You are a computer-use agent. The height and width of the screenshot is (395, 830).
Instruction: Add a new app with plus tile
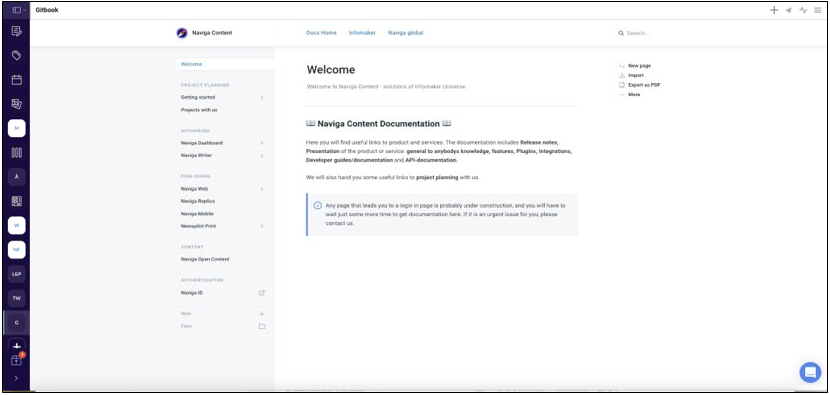pyautogui.click(x=16, y=345)
